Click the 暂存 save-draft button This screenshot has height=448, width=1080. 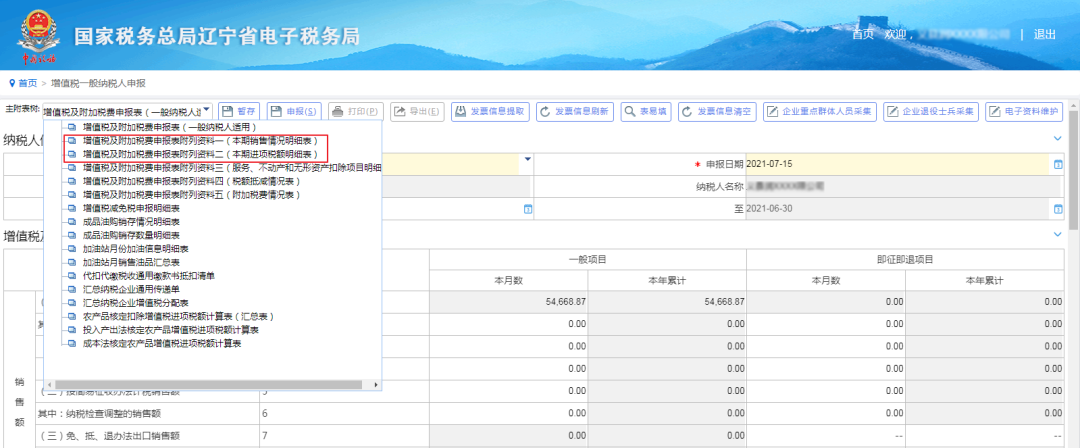239,112
